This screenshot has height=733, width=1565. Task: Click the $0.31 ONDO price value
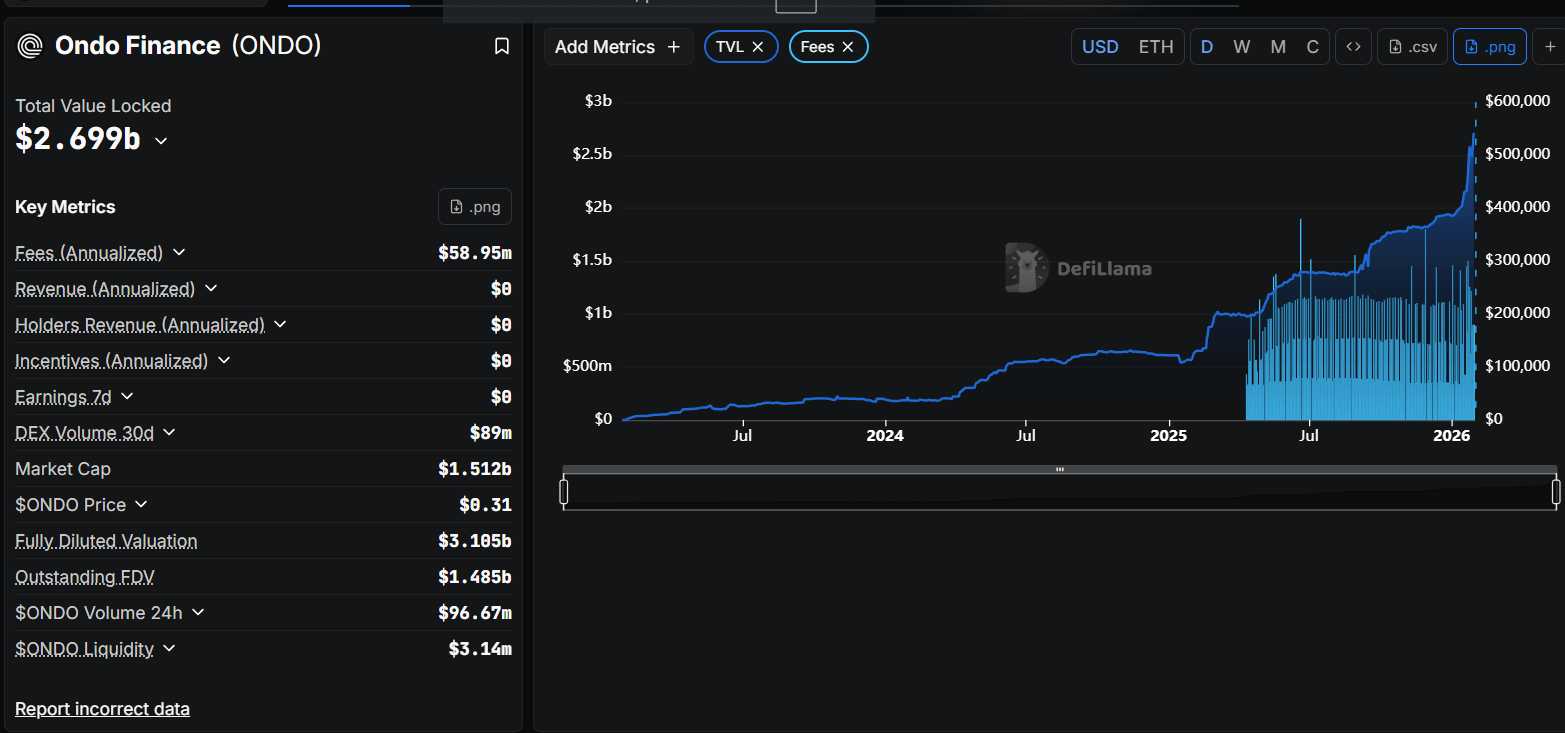click(x=485, y=505)
